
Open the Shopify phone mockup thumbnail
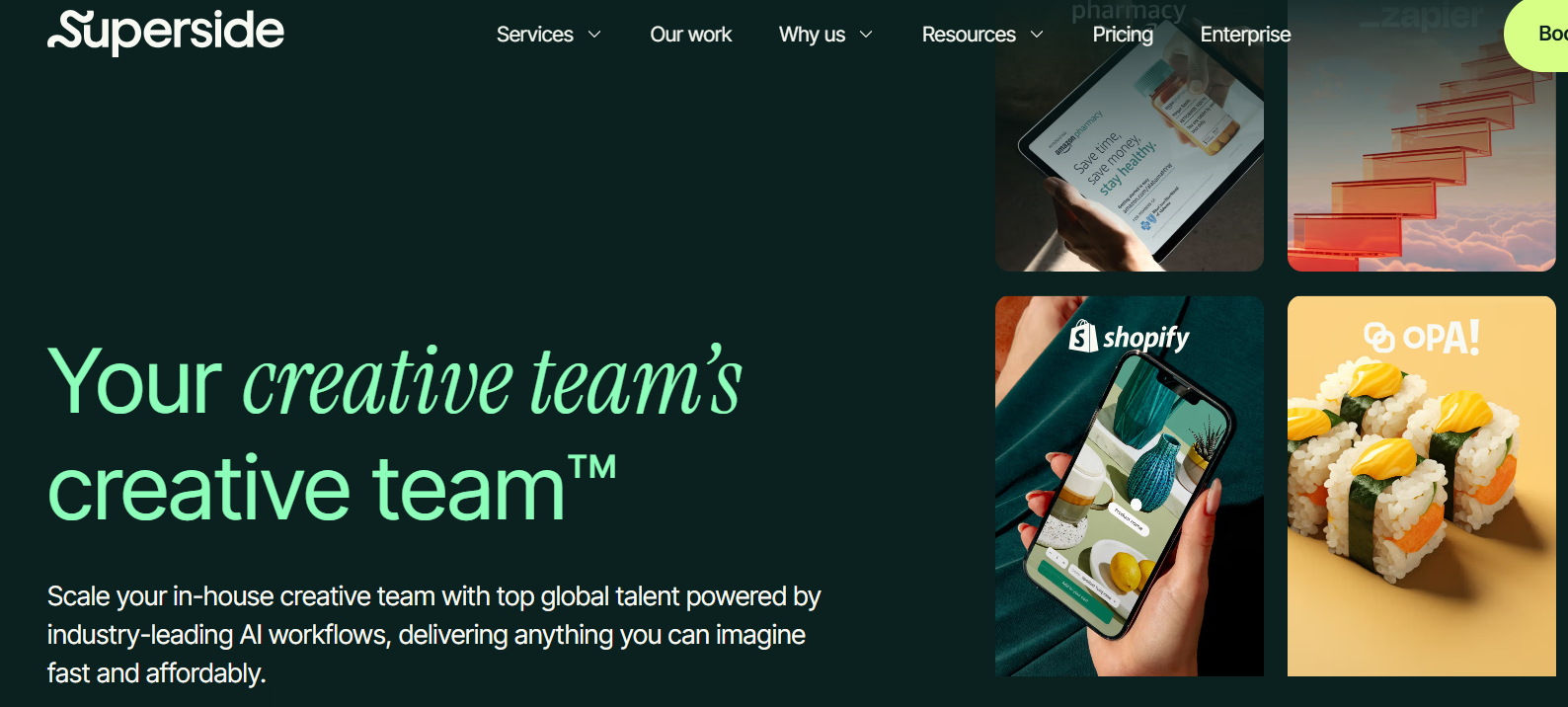(x=1130, y=486)
